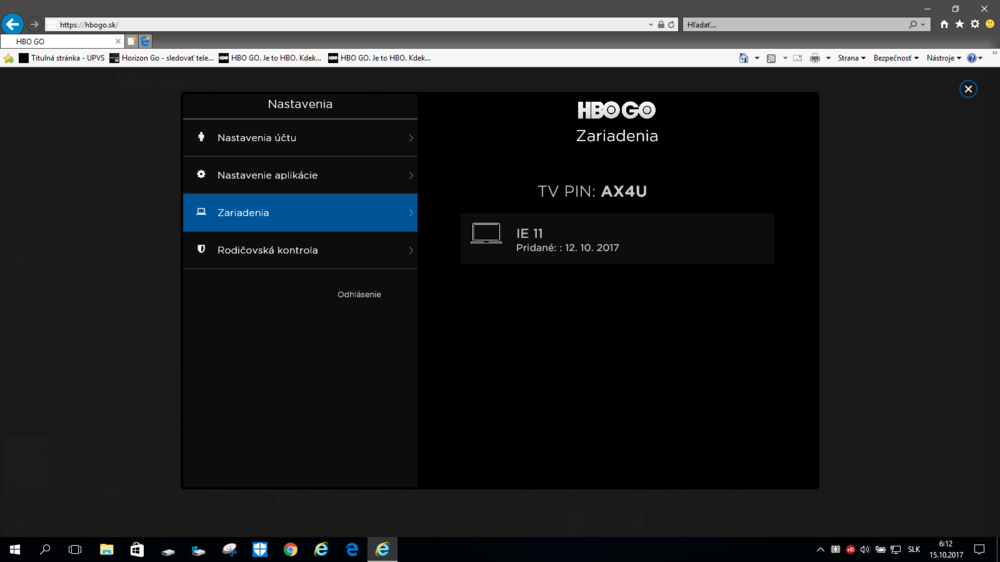Expand chevron on the selected Zariadenia row
The image size is (1000, 562).
pyautogui.click(x=411, y=212)
